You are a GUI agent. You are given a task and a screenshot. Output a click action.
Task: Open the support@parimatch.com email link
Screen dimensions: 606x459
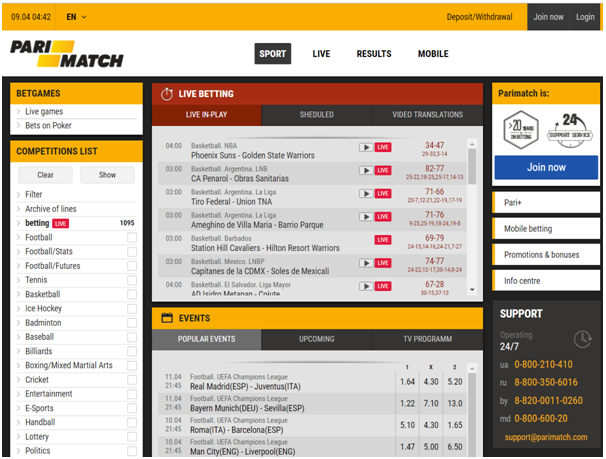pyautogui.click(x=546, y=437)
